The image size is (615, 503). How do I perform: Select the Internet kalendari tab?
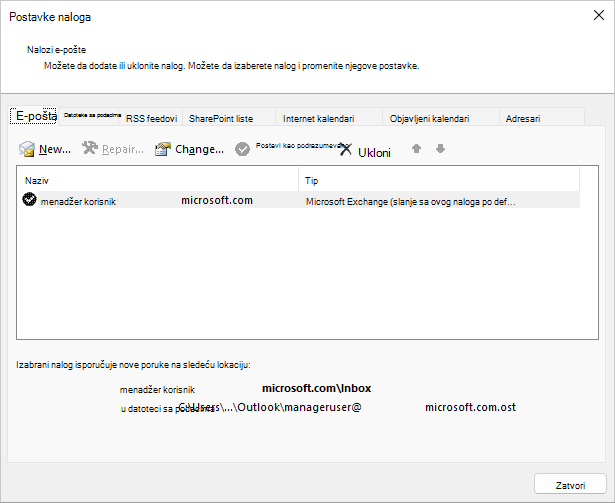[329, 118]
